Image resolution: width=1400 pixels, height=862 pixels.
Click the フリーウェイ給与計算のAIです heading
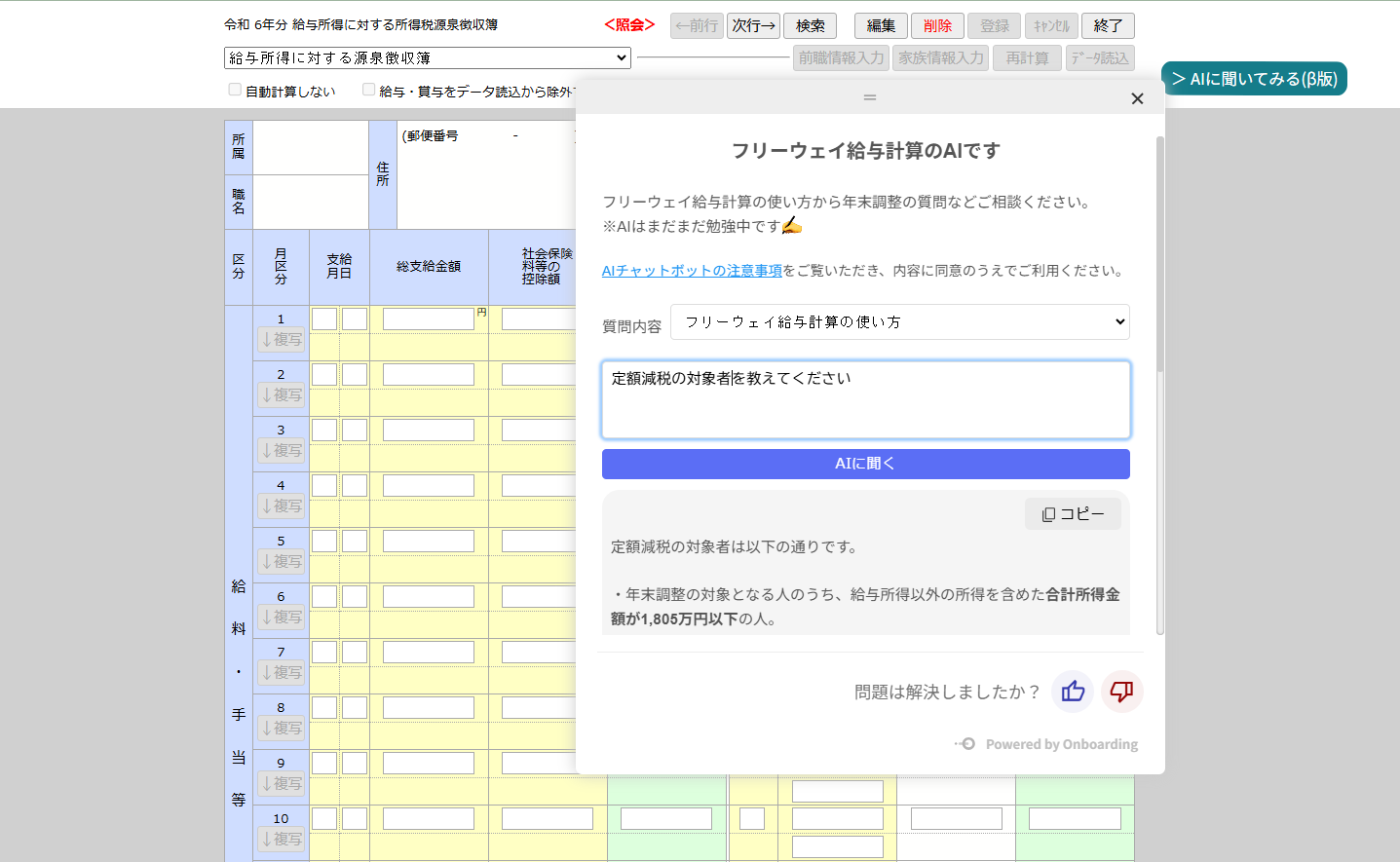point(866,151)
